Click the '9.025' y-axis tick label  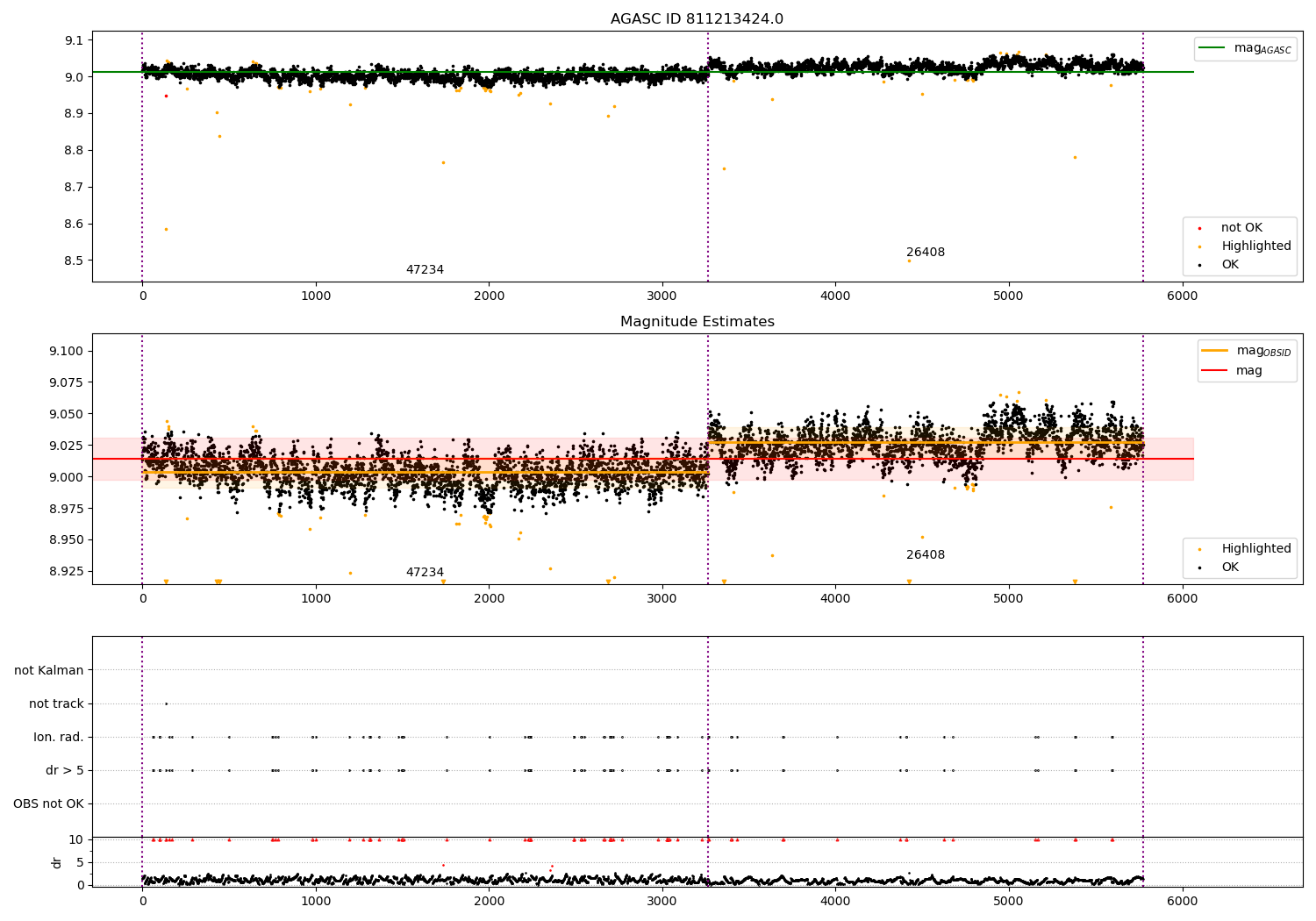click(67, 446)
